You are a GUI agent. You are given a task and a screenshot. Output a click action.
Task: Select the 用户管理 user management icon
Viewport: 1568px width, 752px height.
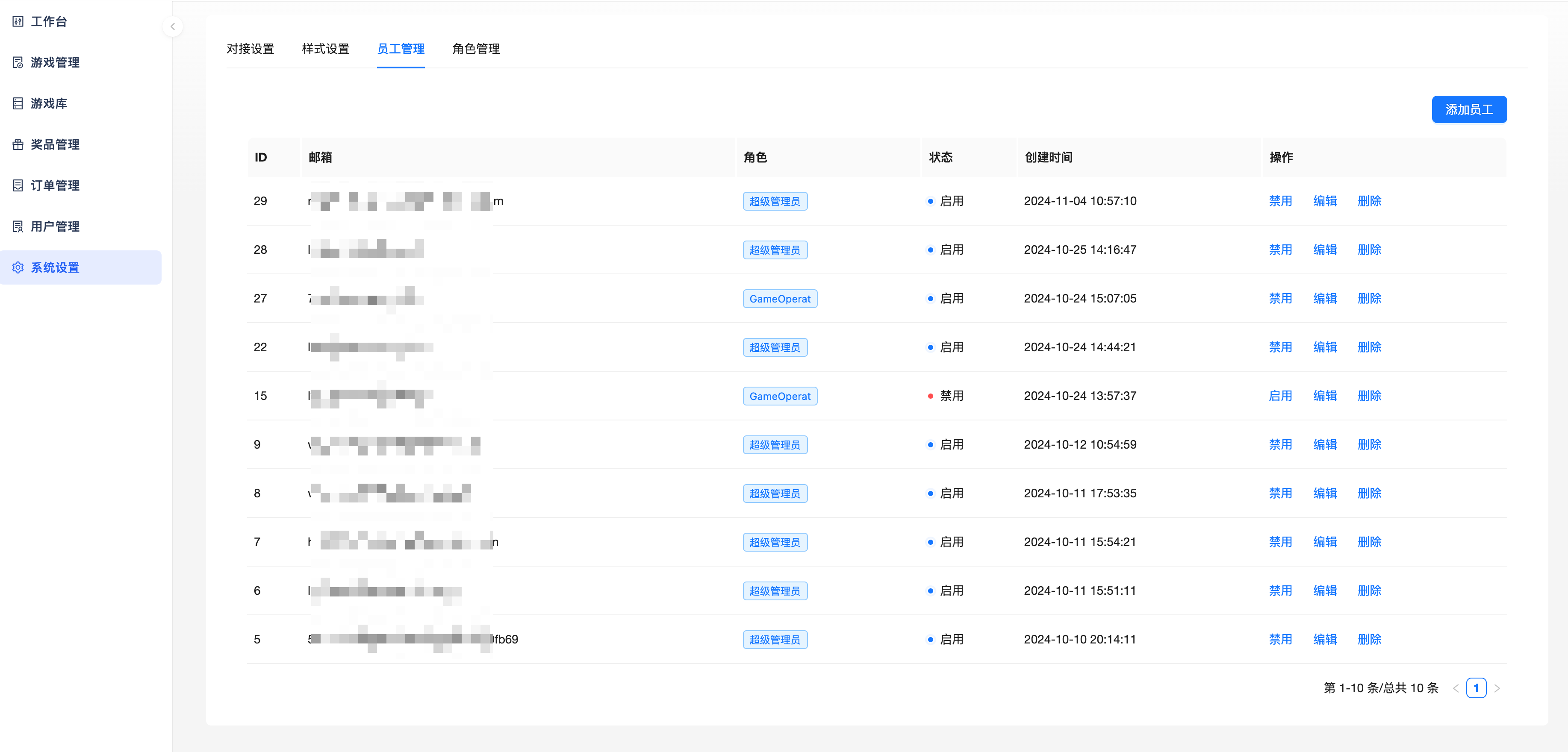tap(18, 226)
